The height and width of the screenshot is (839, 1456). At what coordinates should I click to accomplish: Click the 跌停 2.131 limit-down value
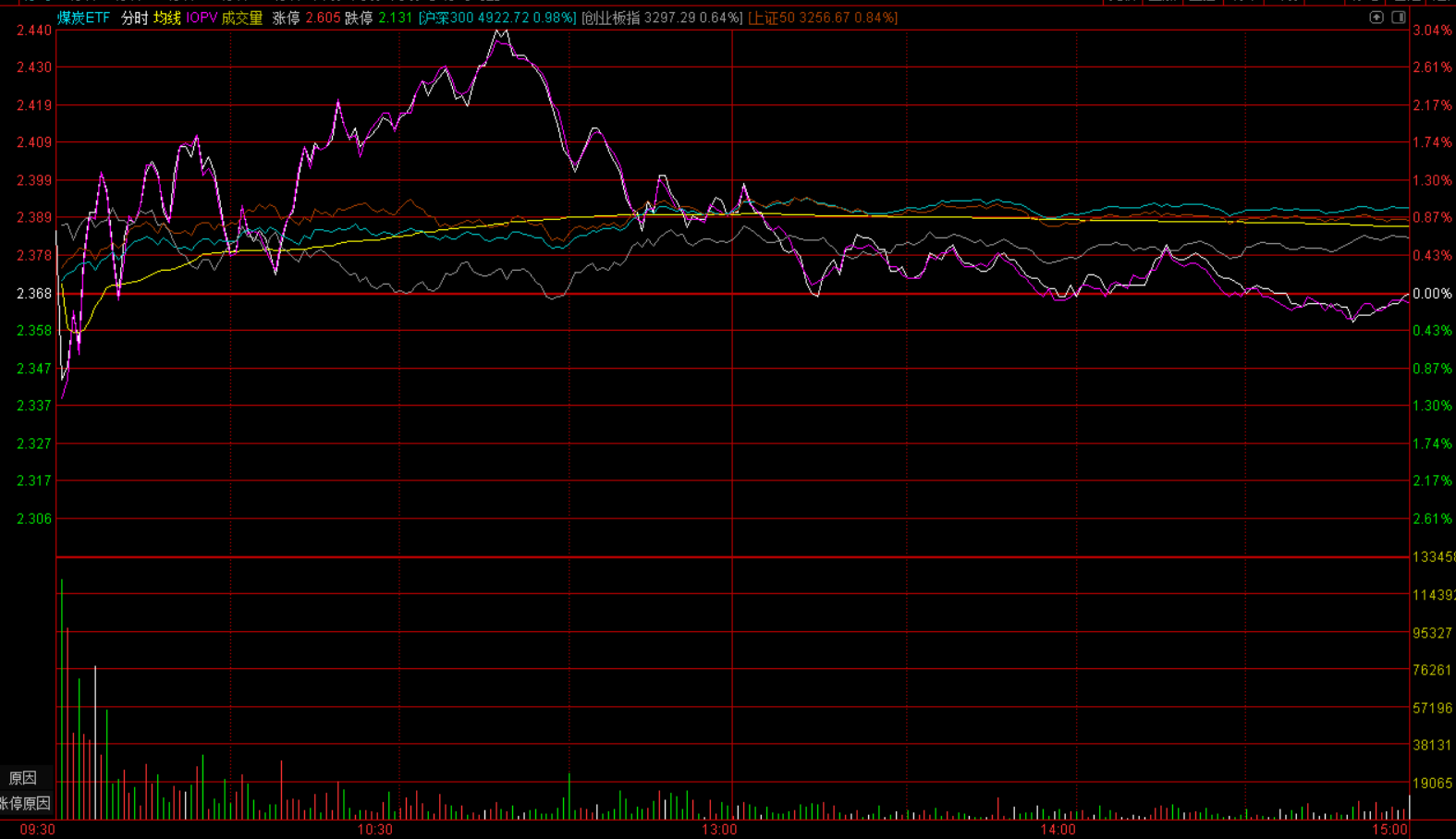click(x=379, y=18)
